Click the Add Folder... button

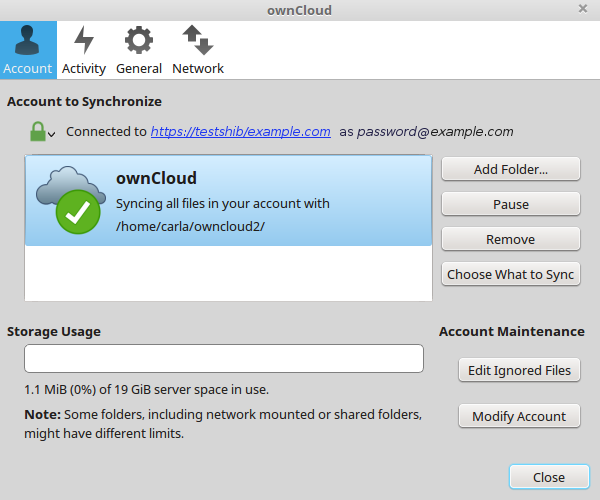coord(510,169)
